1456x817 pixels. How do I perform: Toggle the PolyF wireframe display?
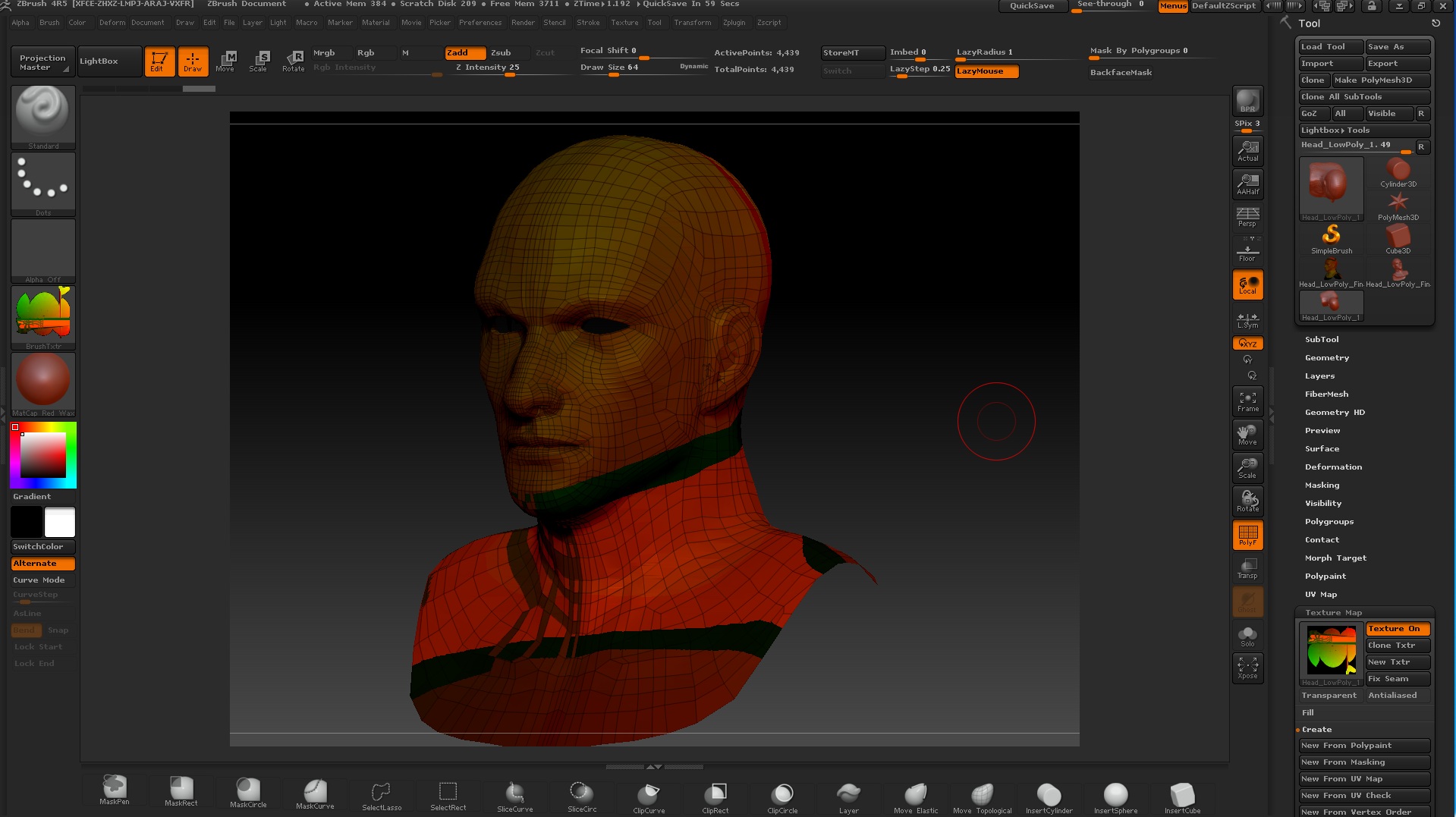(x=1247, y=535)
